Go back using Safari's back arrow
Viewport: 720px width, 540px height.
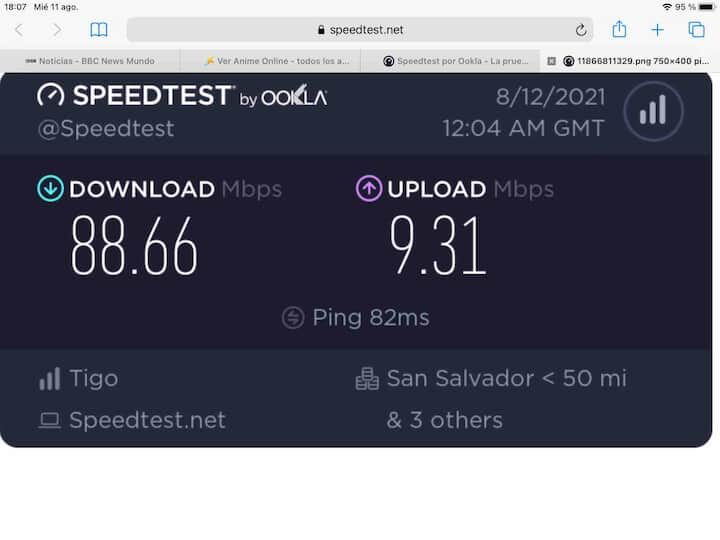(18, 30)
